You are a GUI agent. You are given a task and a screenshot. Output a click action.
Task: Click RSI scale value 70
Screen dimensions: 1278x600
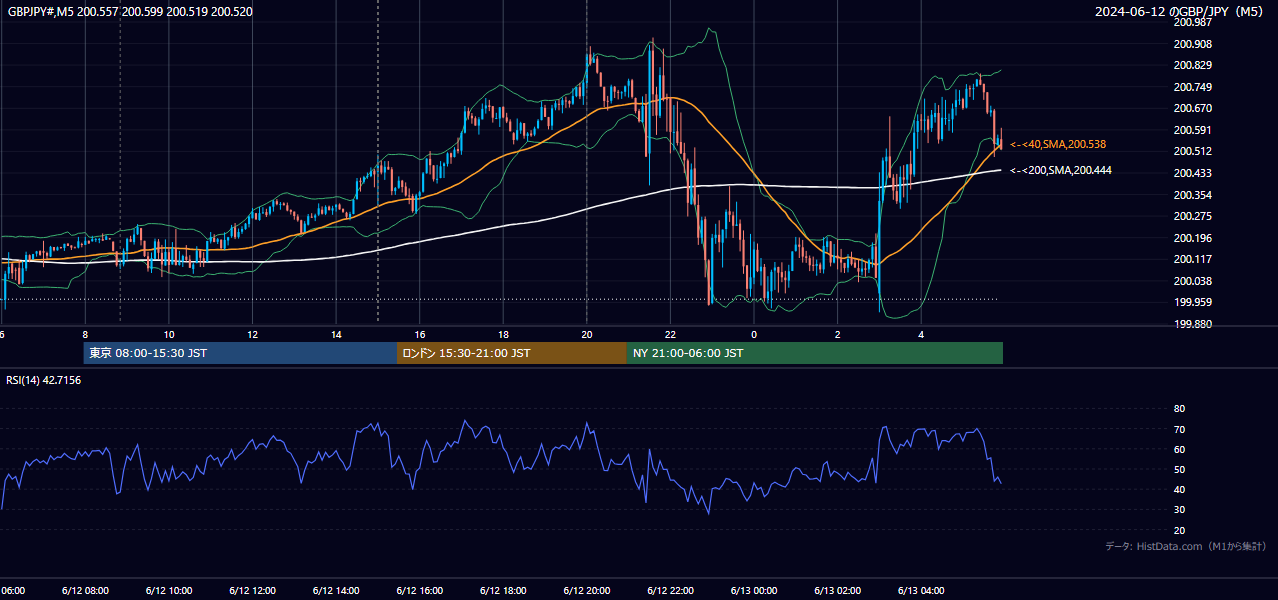coord(1179,429)
